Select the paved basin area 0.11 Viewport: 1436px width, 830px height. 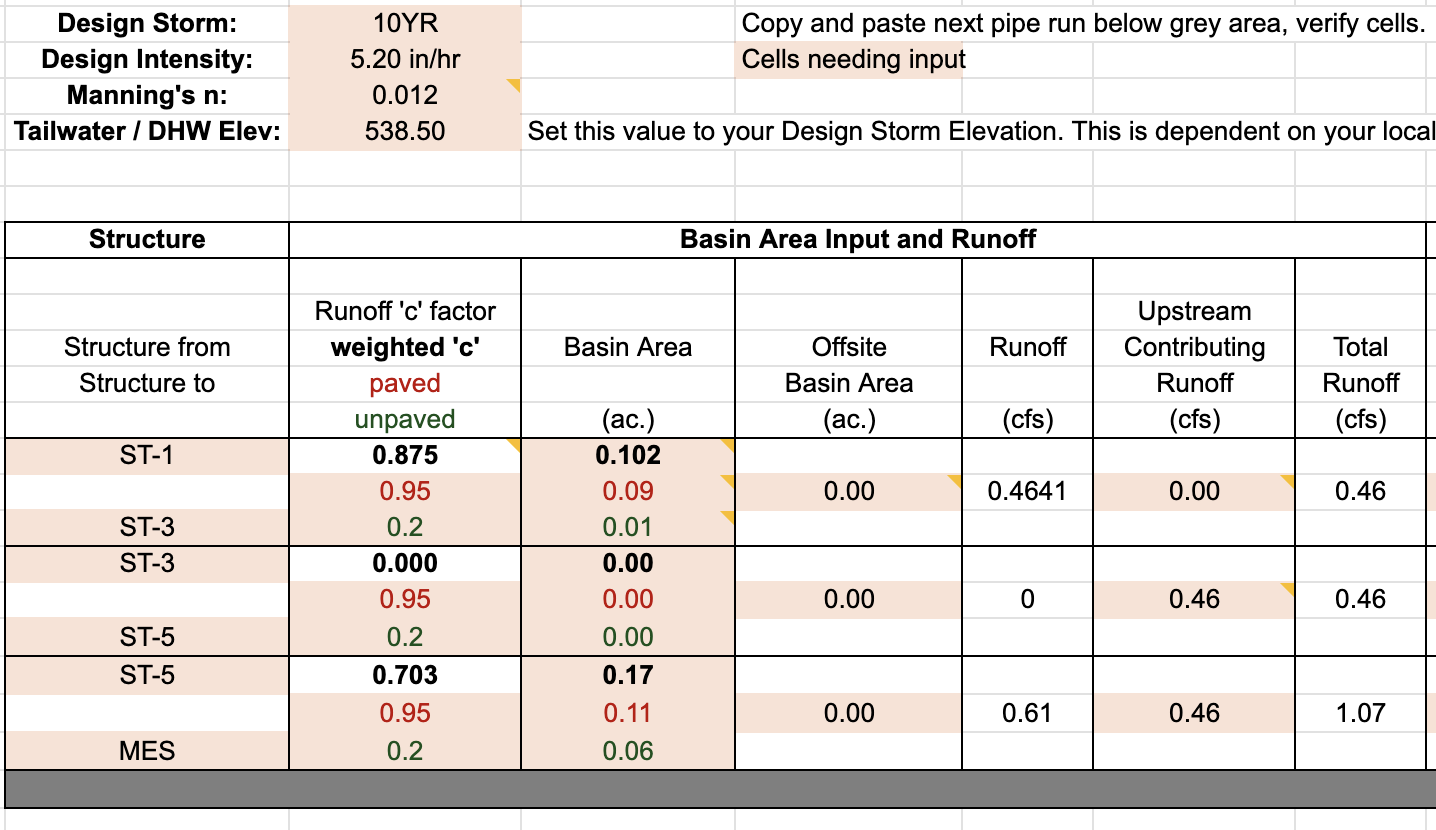[628, 713]
